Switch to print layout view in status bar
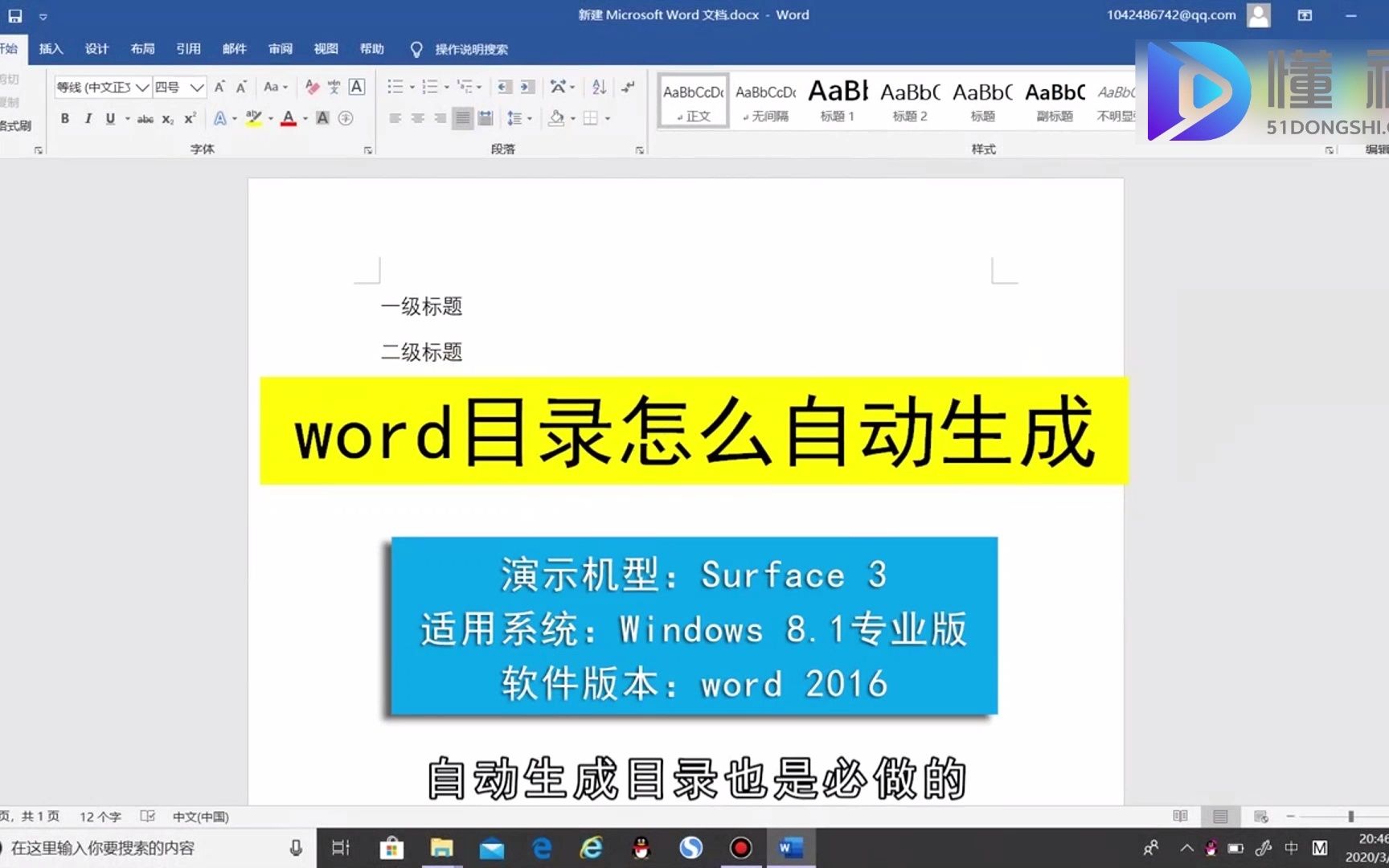 pyautogui.click(x=1220, y=817)
